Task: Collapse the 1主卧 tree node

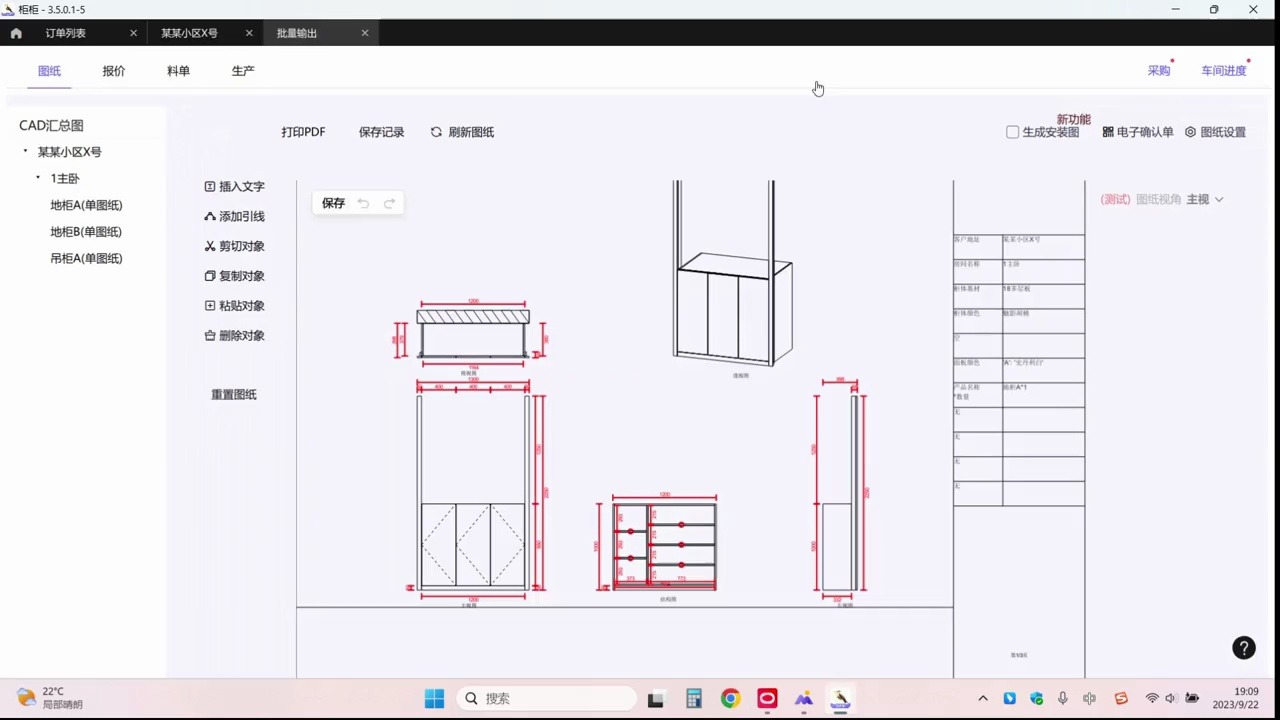Action: pos(38,178)
